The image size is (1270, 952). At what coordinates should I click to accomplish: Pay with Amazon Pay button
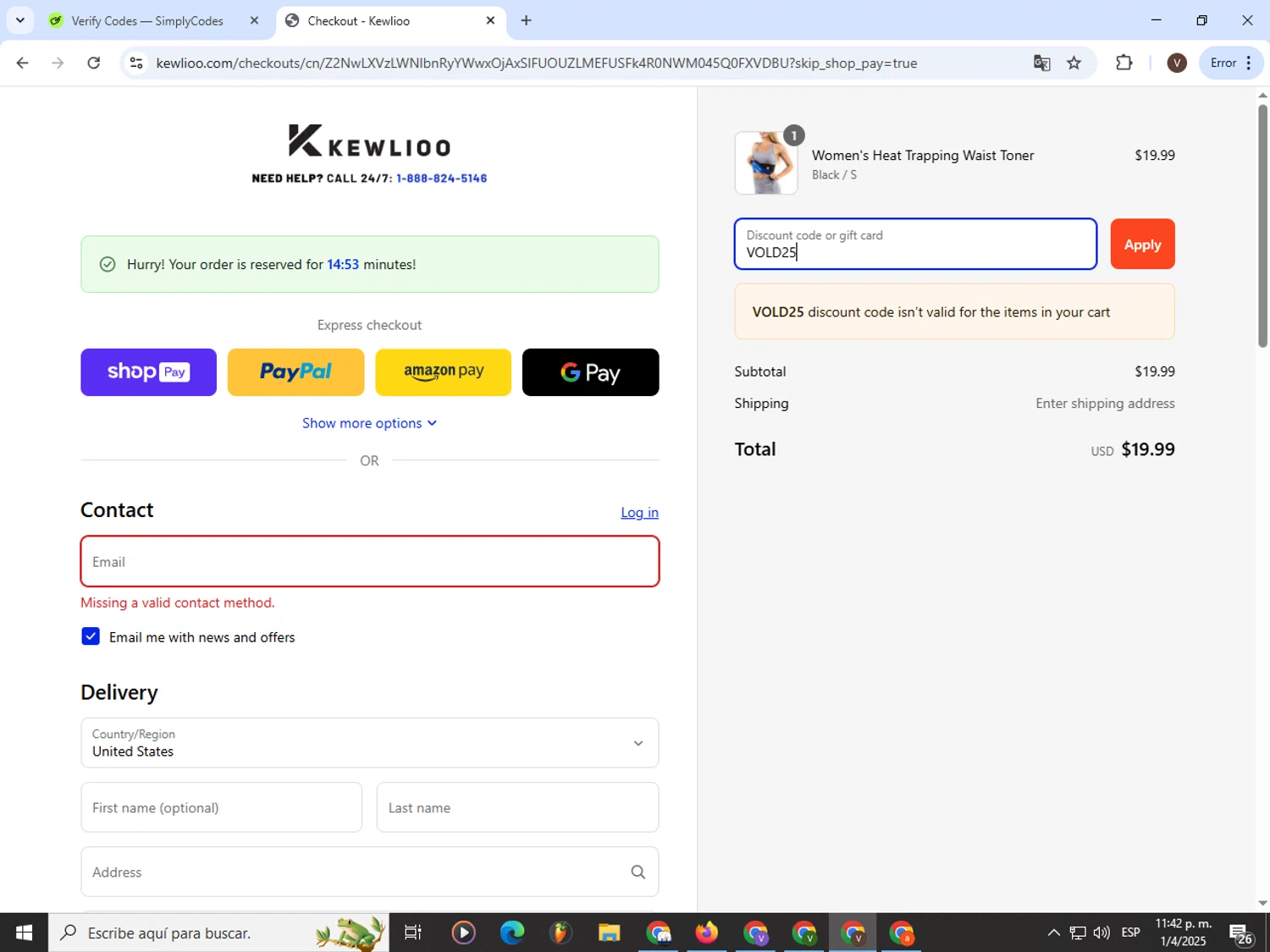tap(443, 372)
